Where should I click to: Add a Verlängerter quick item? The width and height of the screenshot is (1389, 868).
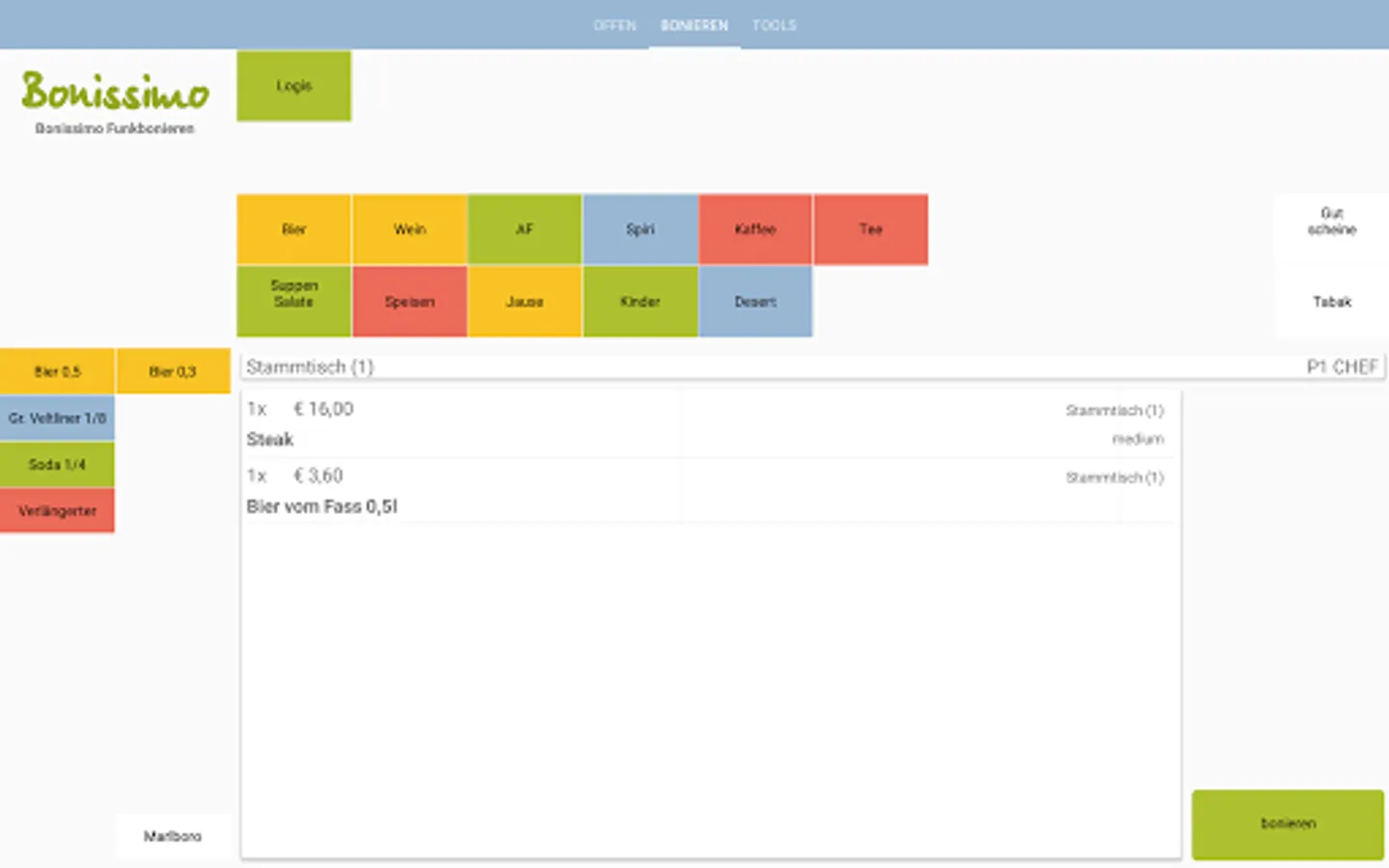click(57, 510)
